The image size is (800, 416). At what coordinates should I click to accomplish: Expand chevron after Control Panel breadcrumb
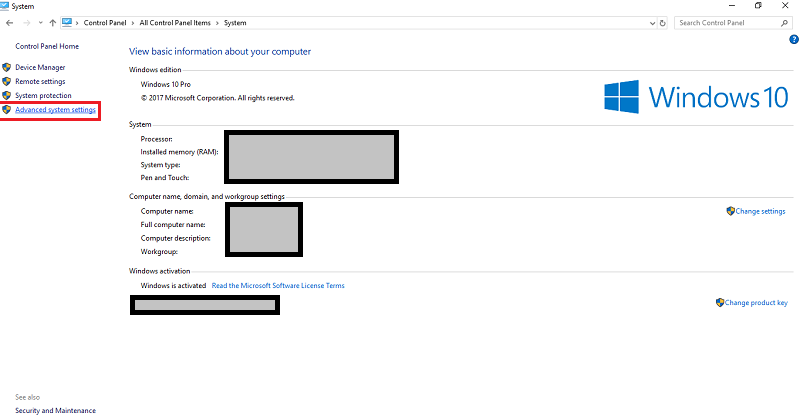(x=133, y=23)
